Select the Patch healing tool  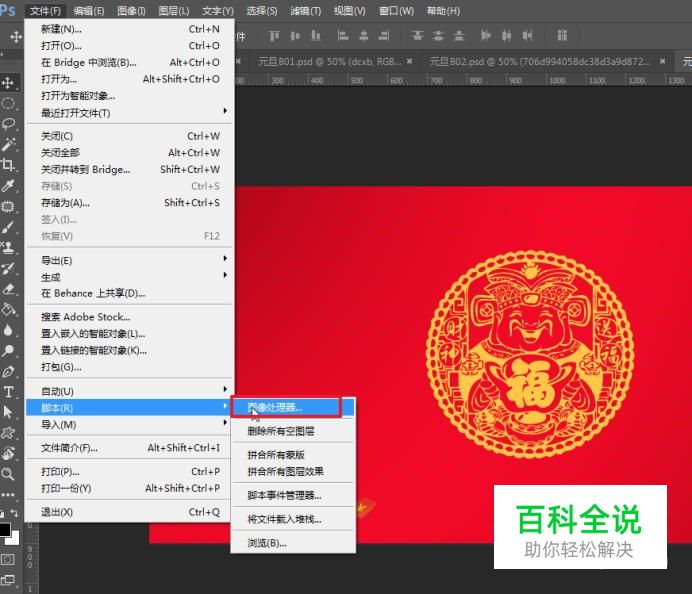[x=8, y=207]
